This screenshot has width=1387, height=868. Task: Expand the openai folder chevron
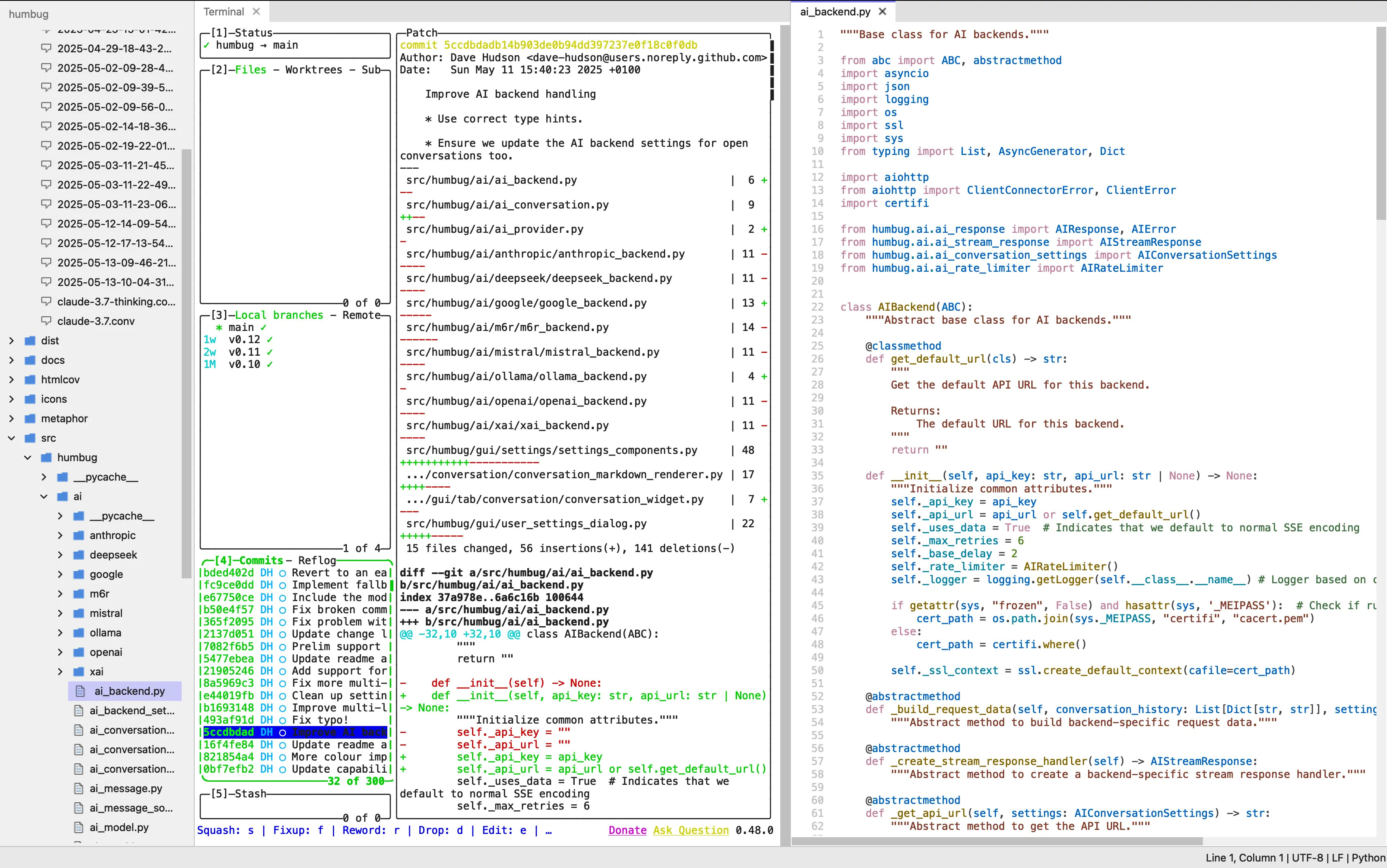coord(60,652)
